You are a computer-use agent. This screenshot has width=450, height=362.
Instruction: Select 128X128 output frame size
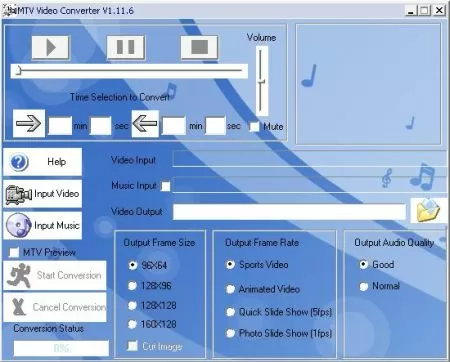[132, 305]
